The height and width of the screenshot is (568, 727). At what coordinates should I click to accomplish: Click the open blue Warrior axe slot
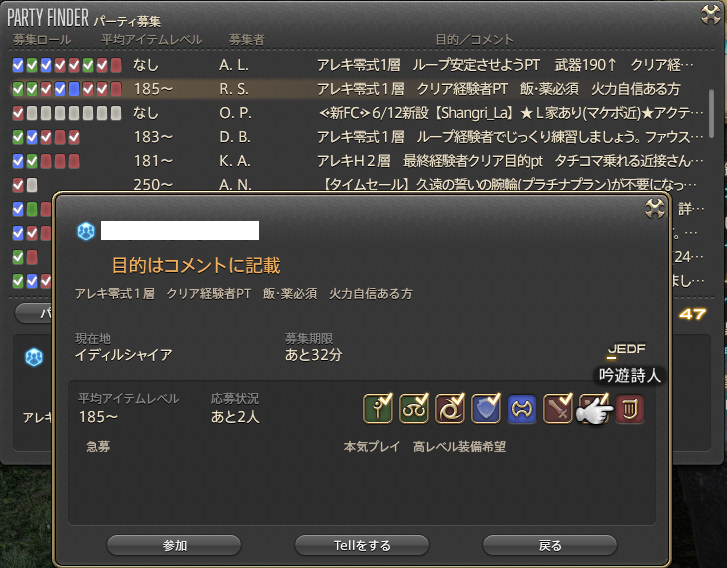pyautogui.click(x=522, y=409)
